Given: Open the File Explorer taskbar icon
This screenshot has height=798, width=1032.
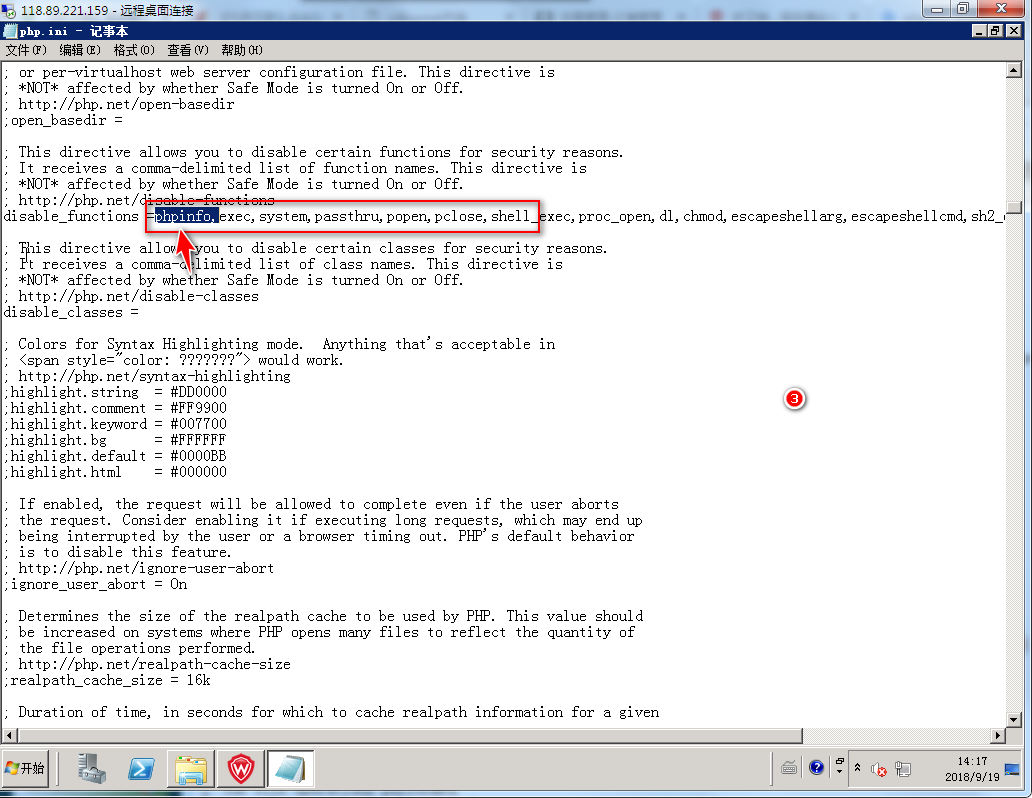Looking at the screenshot, I should (x=191, y=769).
